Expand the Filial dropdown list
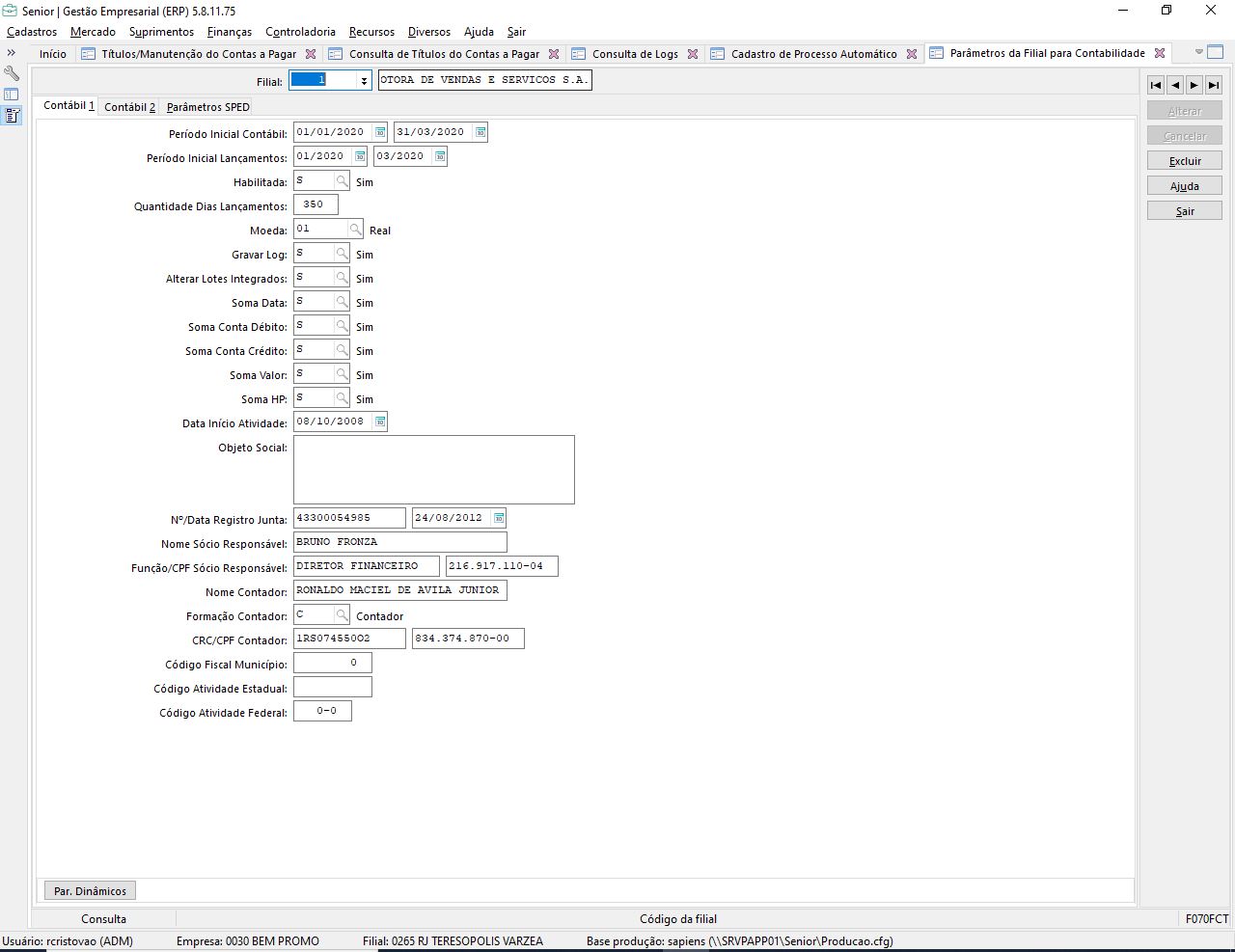This screenshot has width=1235, height=952. tap(364, 81)
